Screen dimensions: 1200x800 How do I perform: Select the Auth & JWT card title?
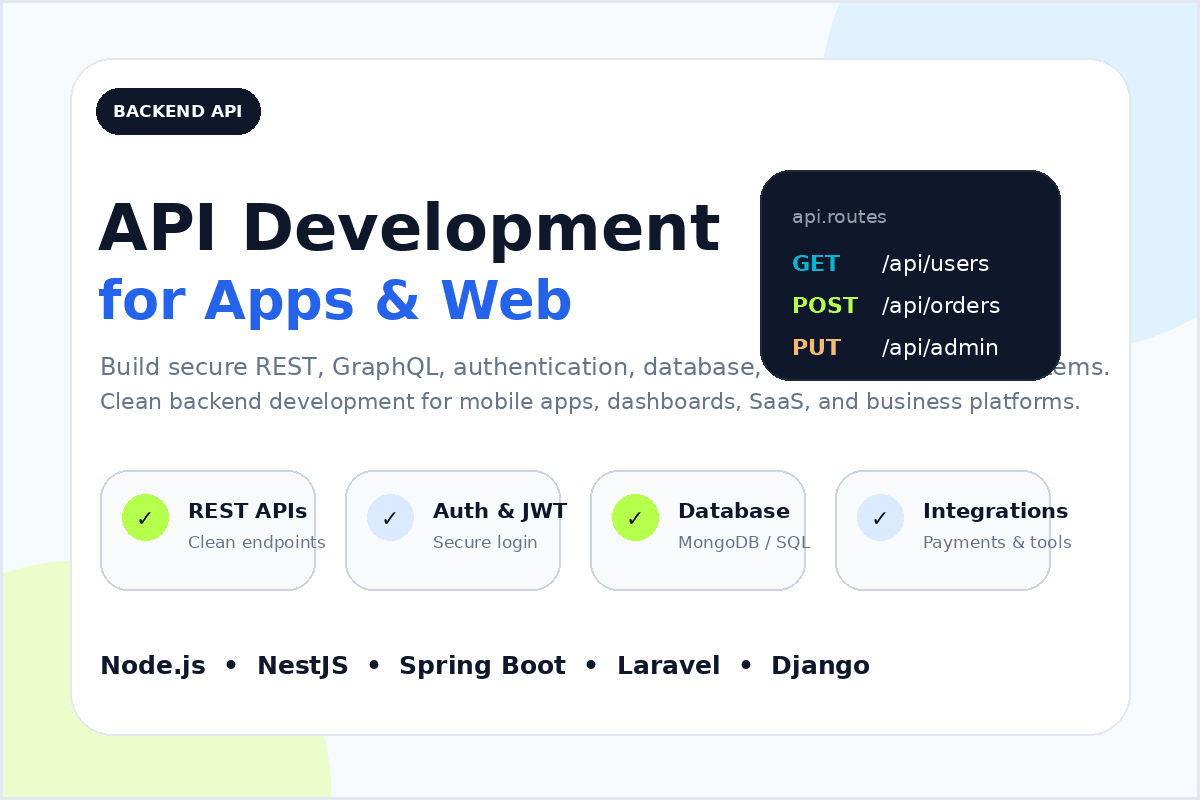500,511
